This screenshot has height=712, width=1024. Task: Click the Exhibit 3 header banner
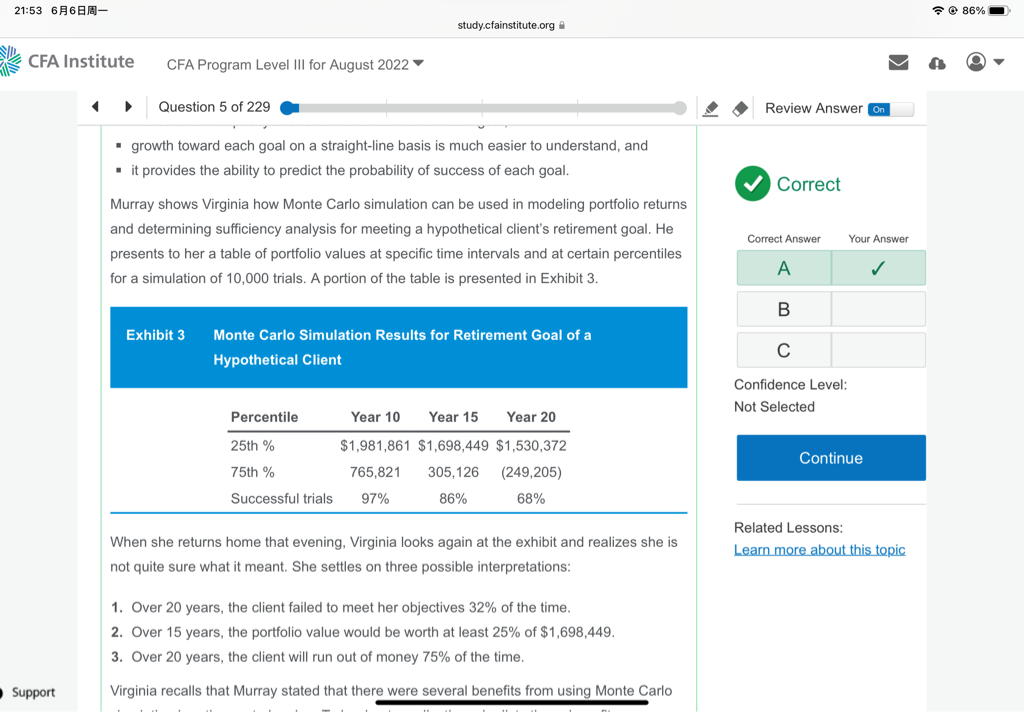coord(398,347)
